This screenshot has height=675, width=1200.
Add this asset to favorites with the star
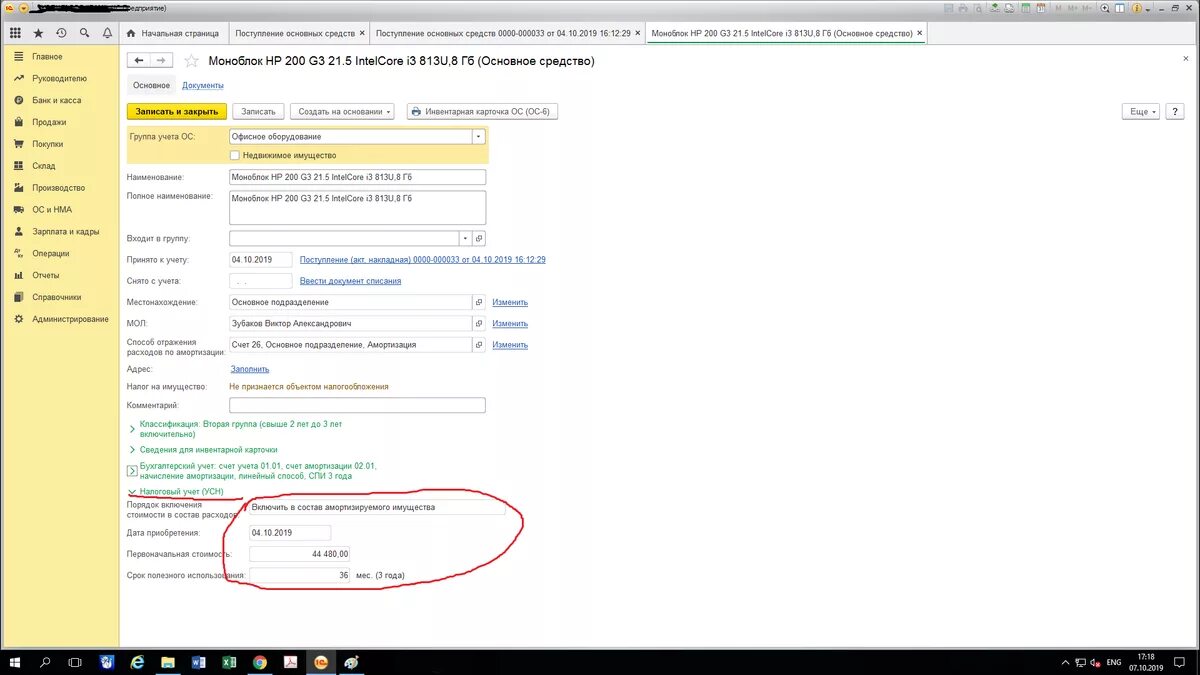[191, 61]
